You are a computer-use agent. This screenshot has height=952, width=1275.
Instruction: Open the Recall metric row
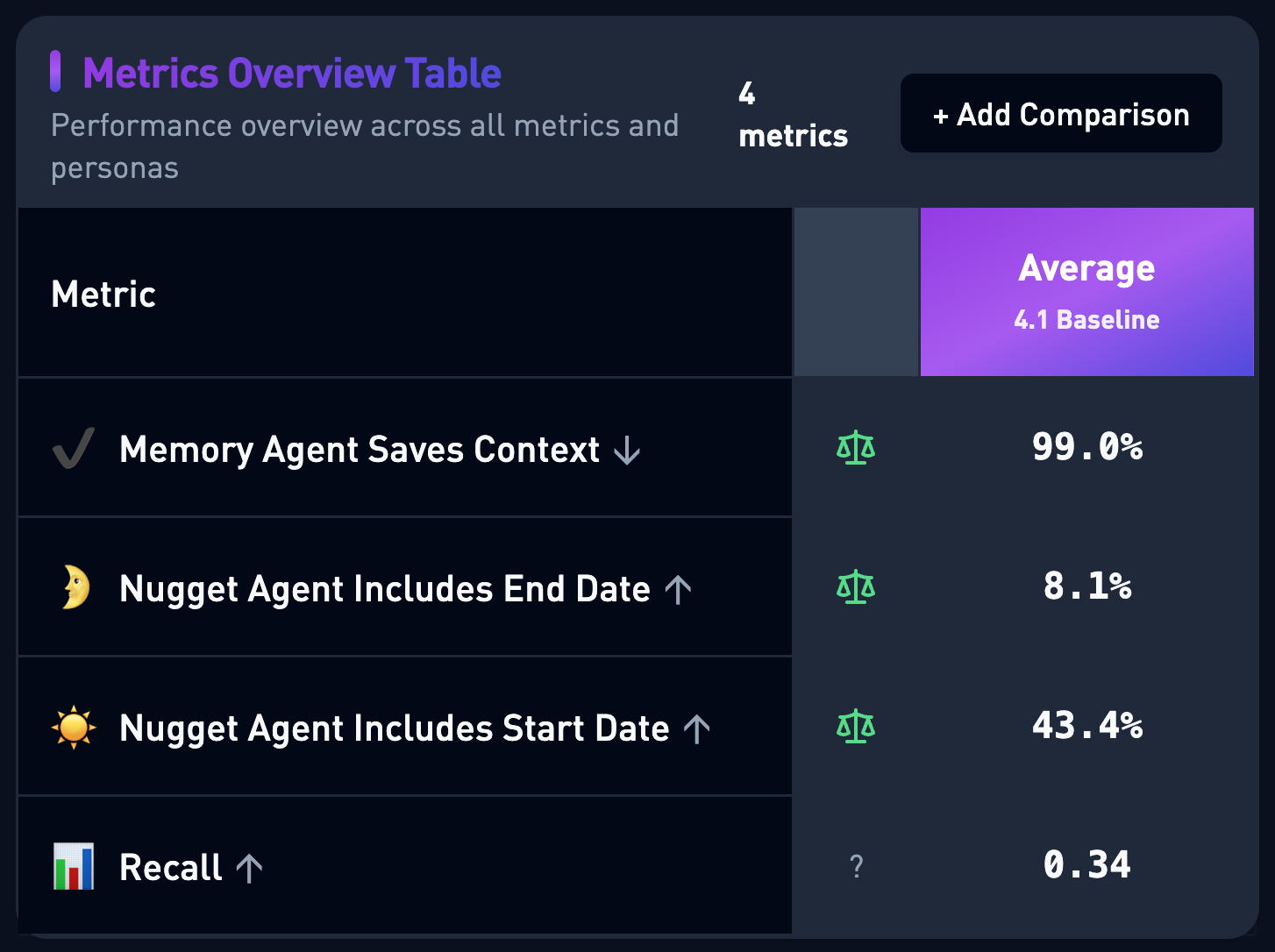(171, 868)
